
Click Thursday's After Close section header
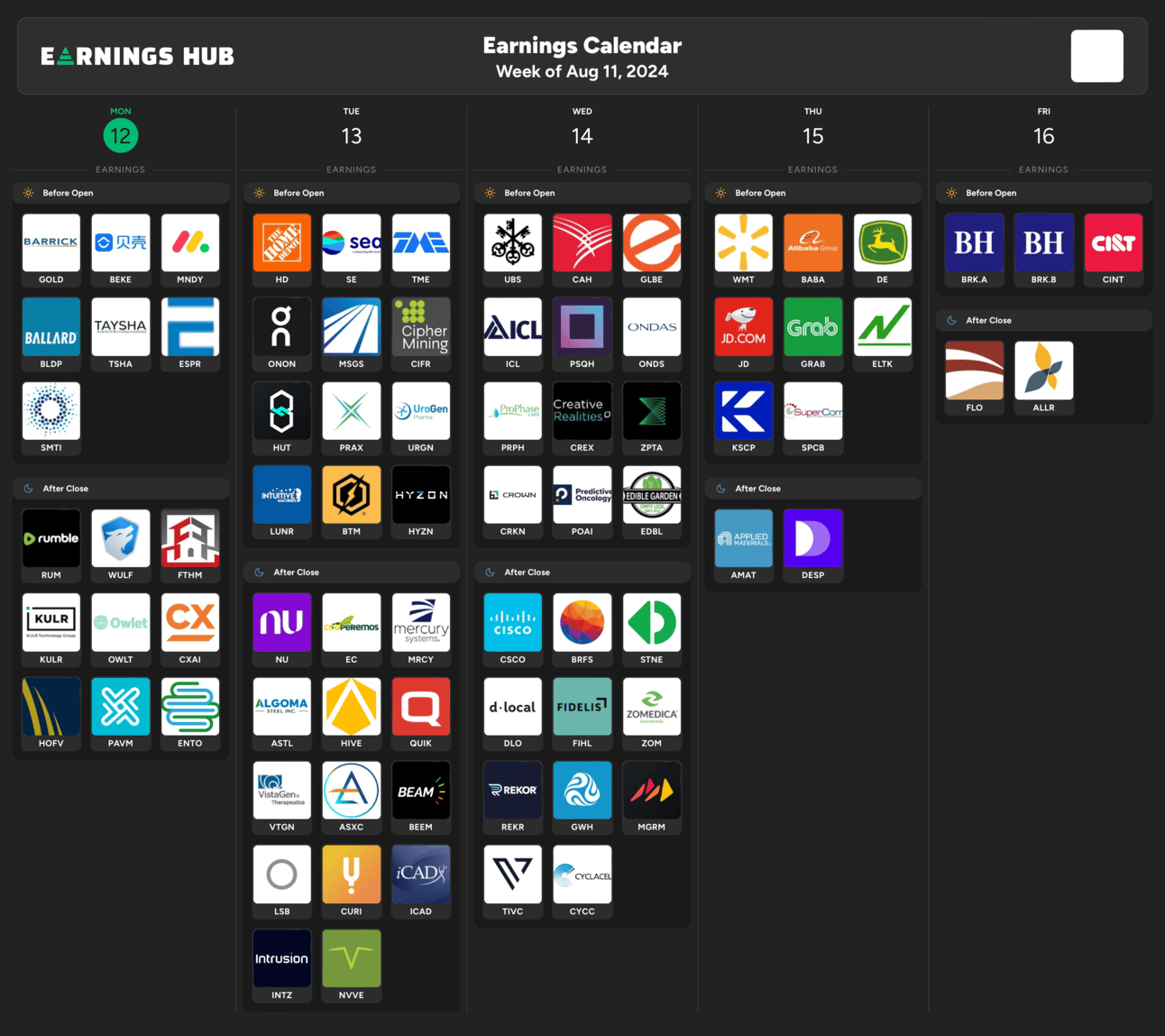[813, 489]
